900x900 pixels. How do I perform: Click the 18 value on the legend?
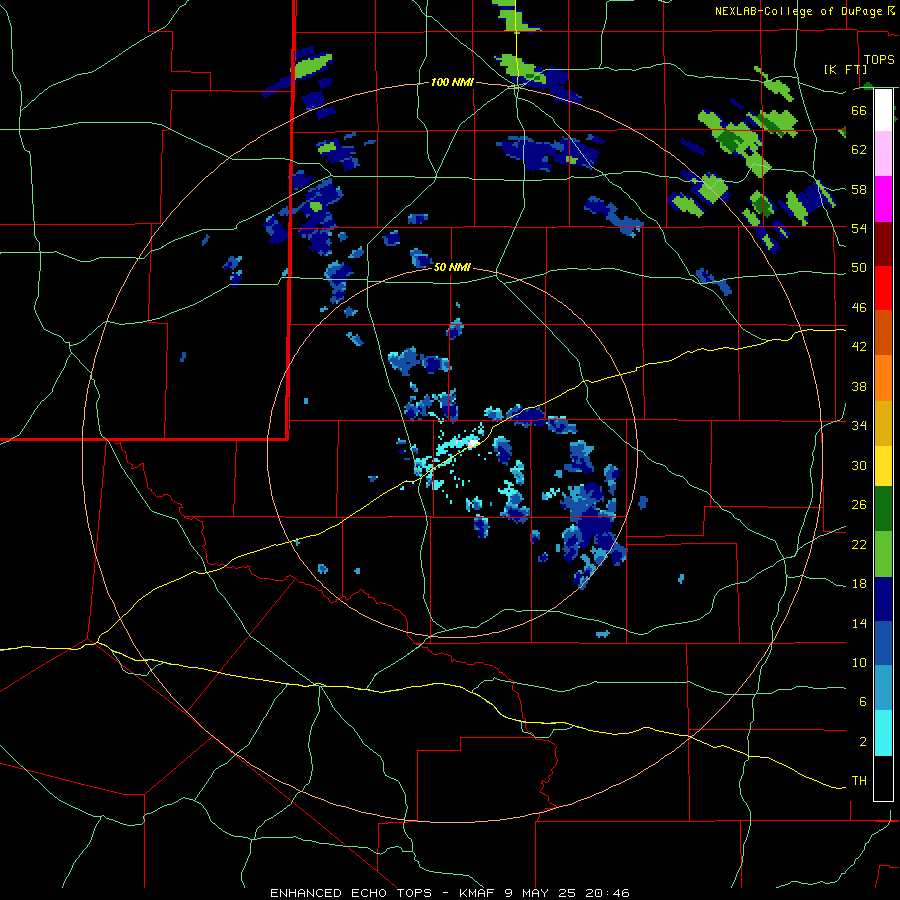pos(859,584)
